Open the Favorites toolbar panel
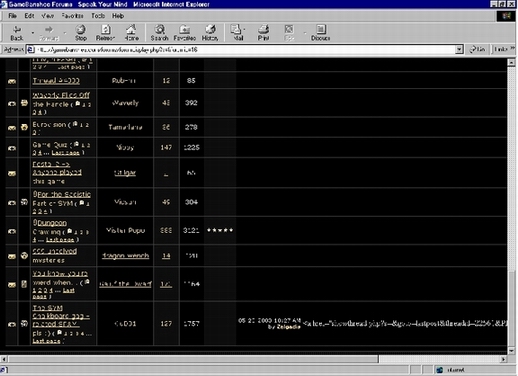 pos(184,33)
